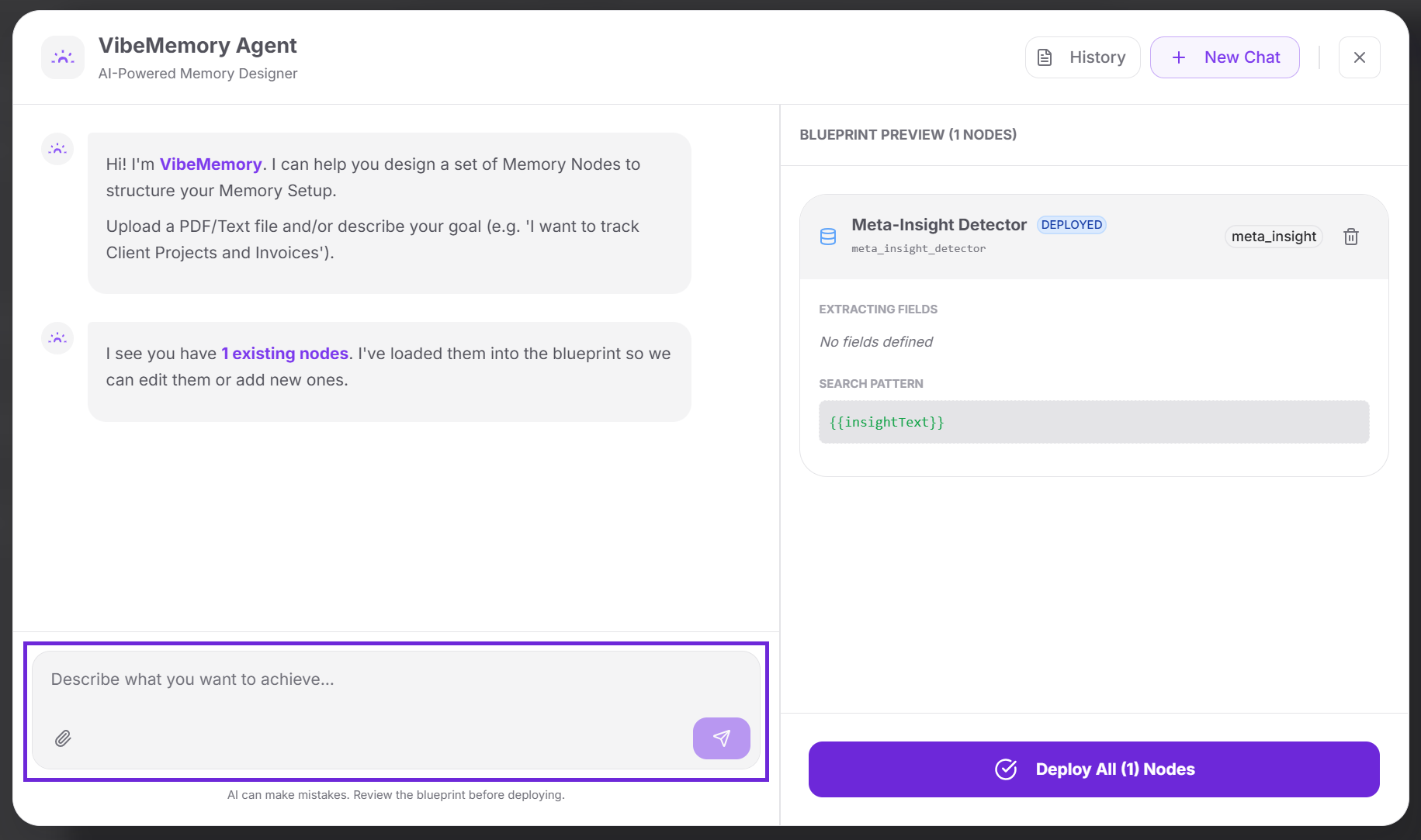
Task: Open the chat History
Action: pyautogui.click(x=1083, y=57)
